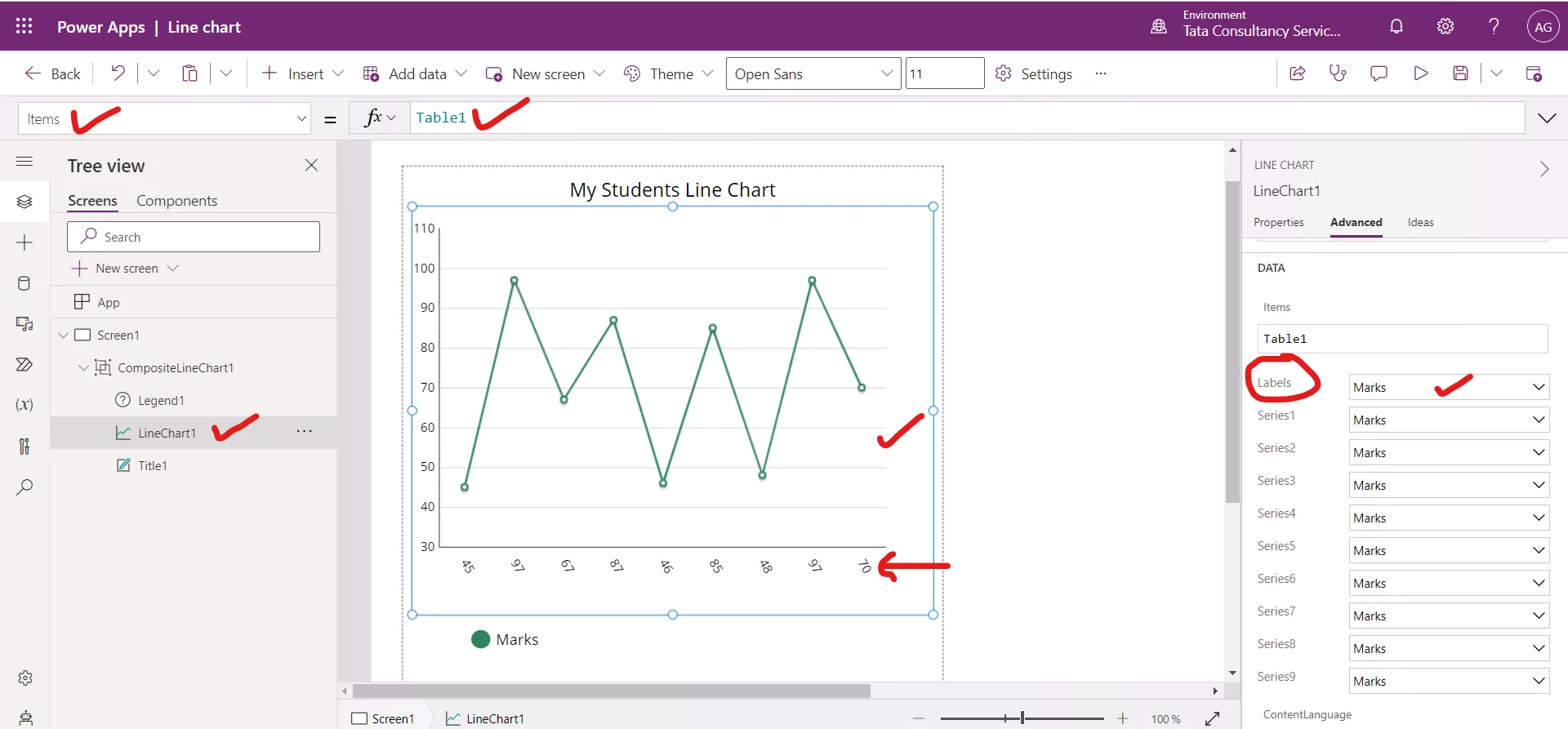Click the Undo icon
Image resolution: width=1568 pixels, height=729 pixels.
pos(118,73)
